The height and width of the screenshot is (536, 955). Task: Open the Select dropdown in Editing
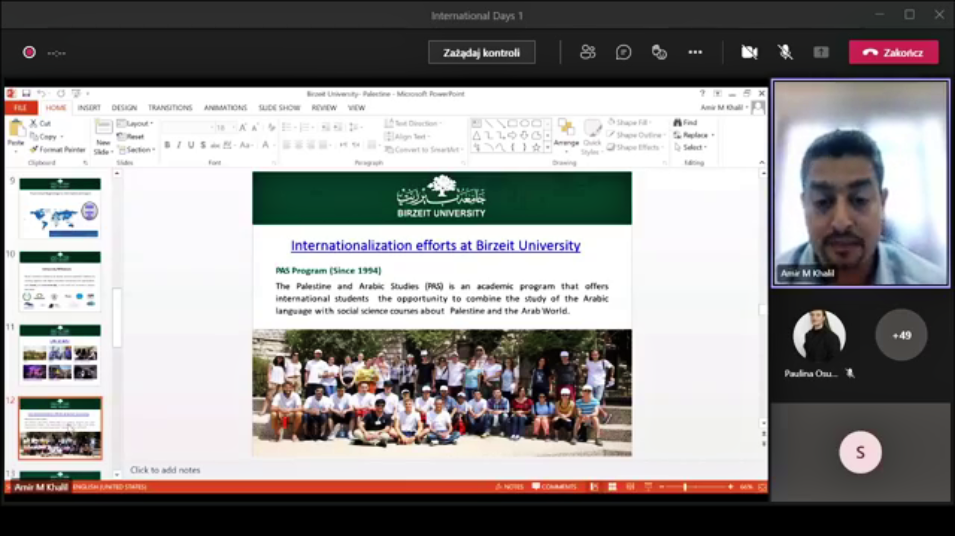690,147
